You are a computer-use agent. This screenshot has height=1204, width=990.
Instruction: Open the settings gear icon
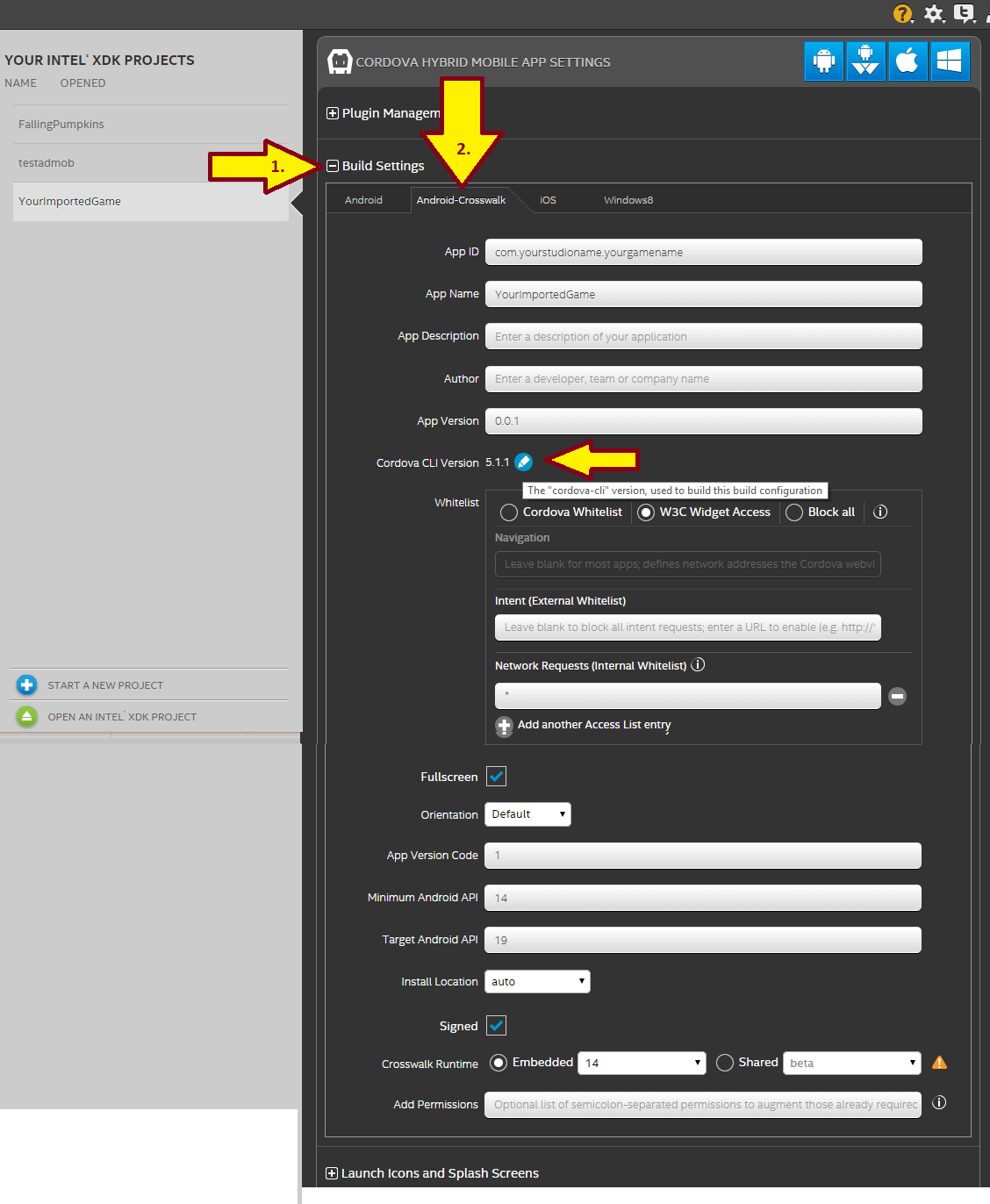[x=934, y=14]
